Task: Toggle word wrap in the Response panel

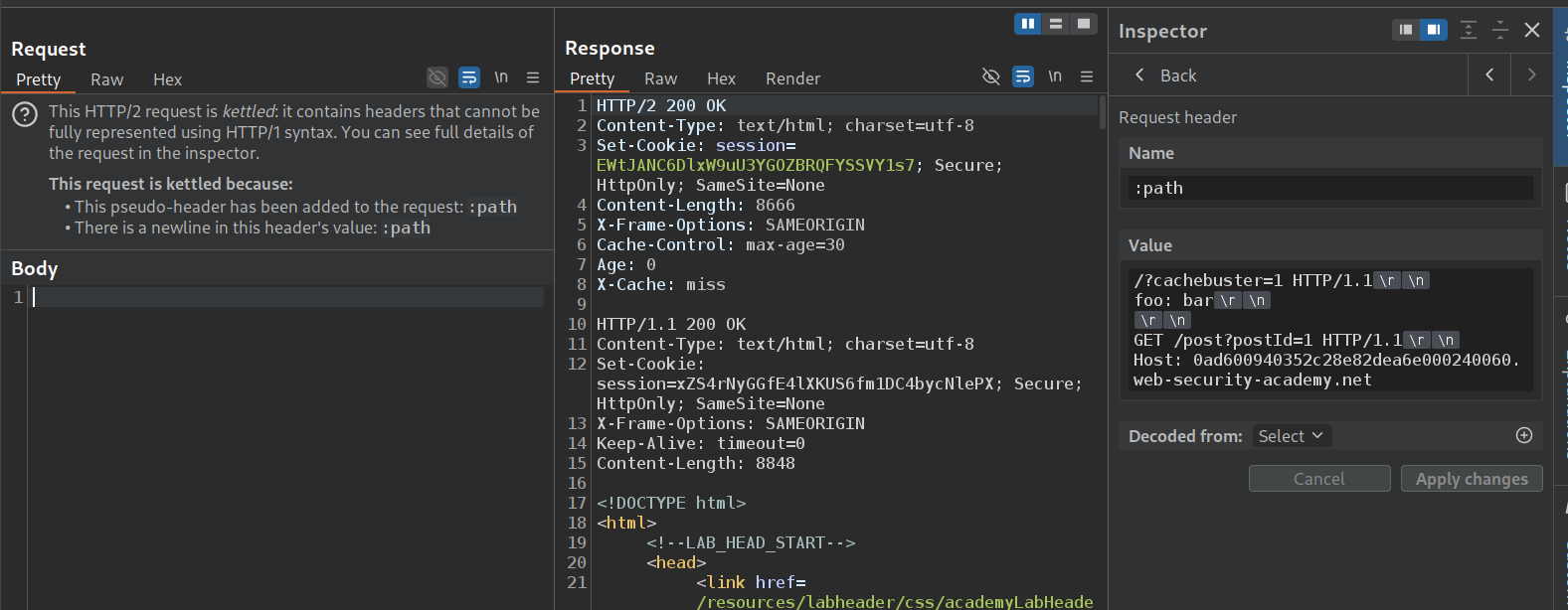Action: tap(1023, 76)
